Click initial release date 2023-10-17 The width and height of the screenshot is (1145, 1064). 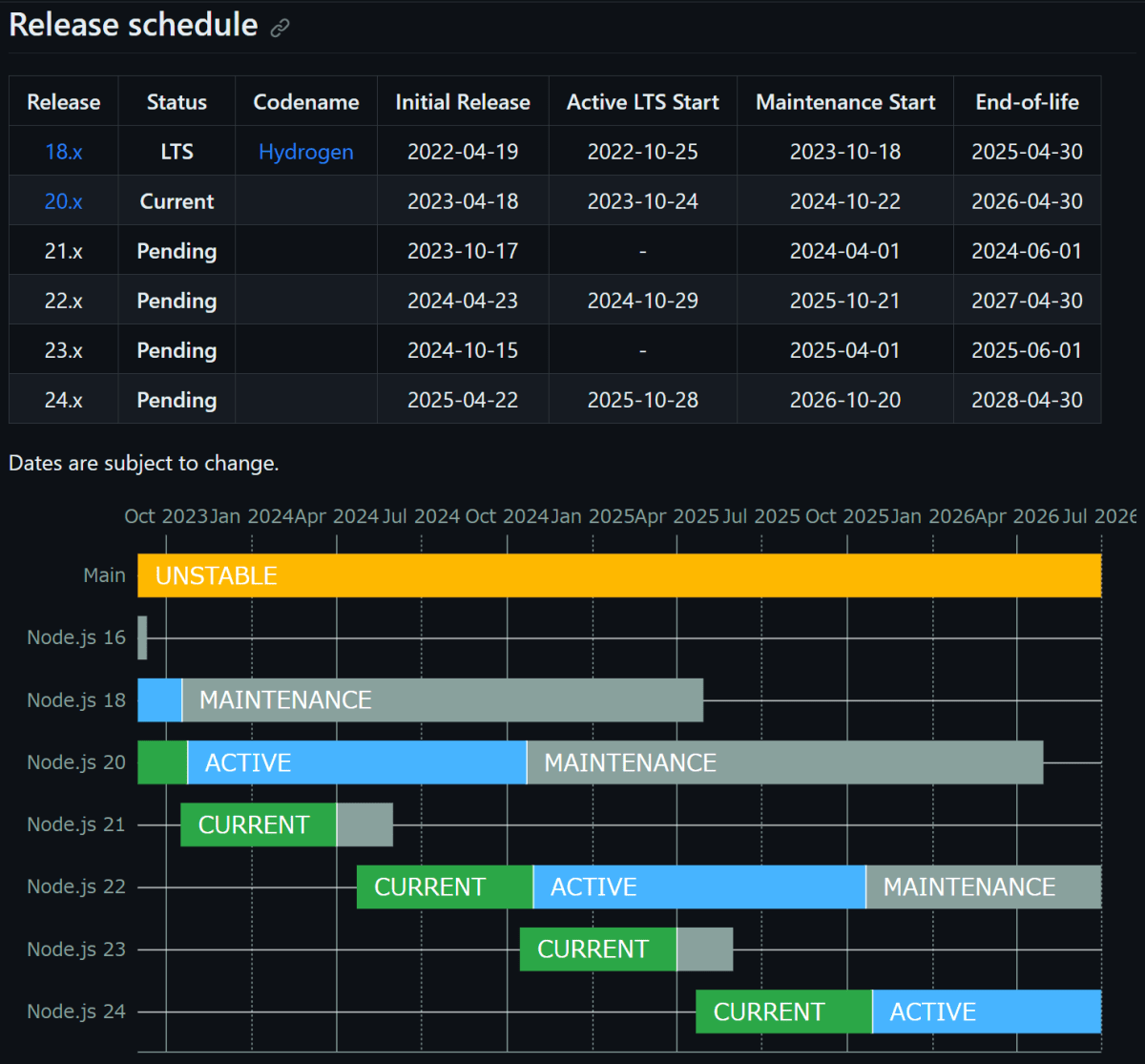463,251
